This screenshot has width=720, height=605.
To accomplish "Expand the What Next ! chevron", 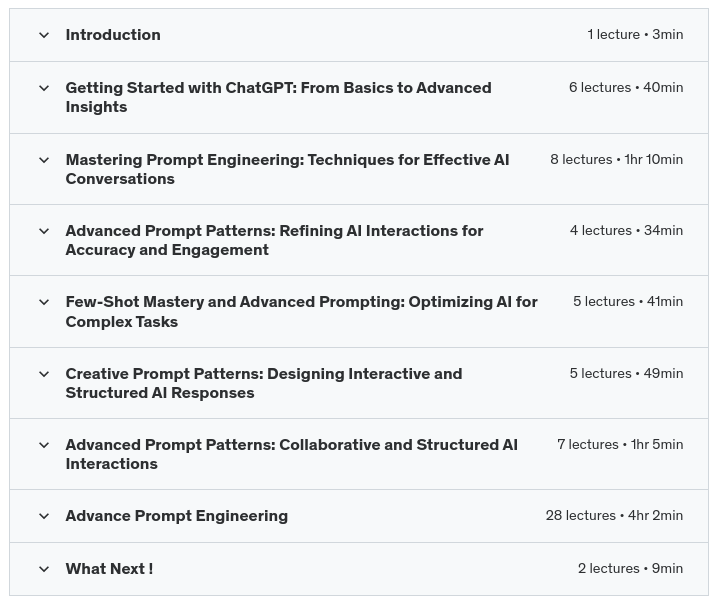I will click(44, 569).
